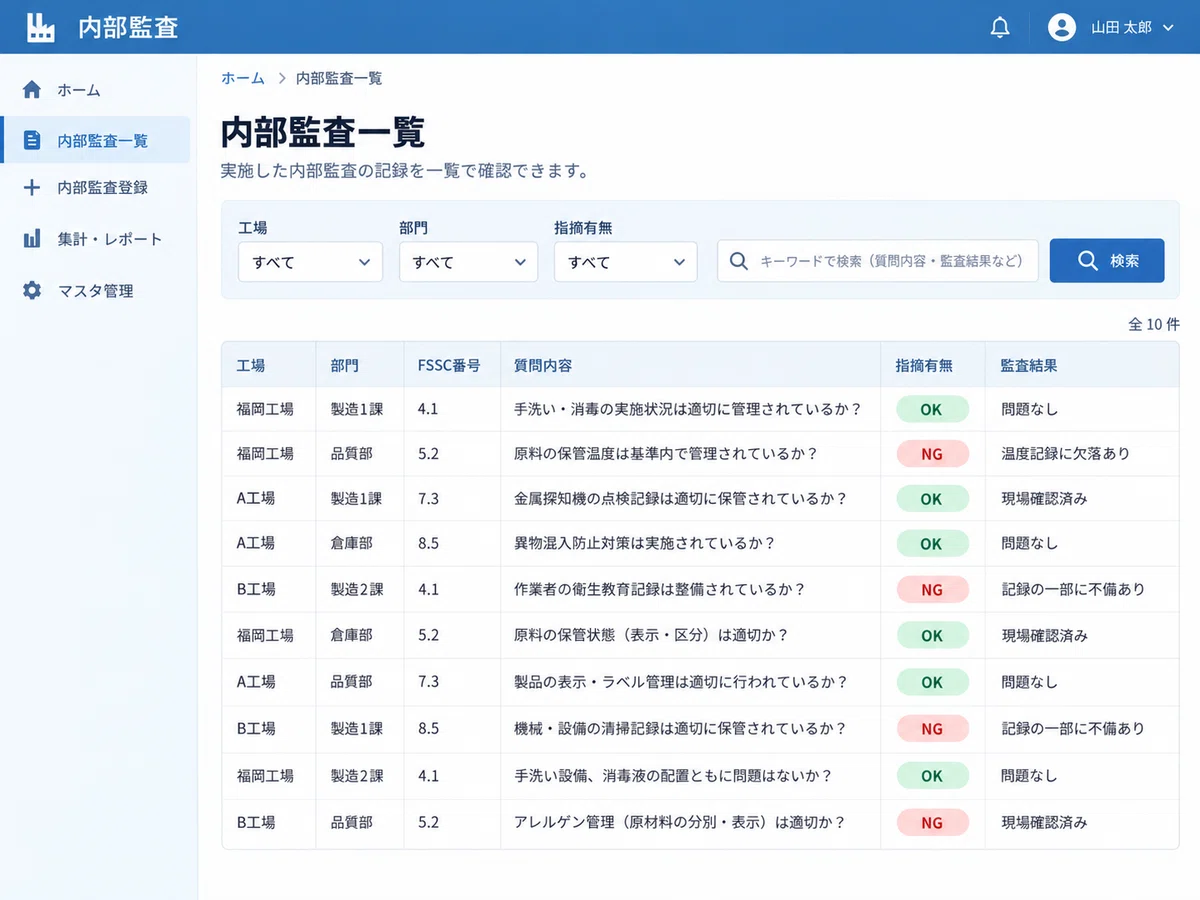Click NG badge for 機械・設備の清掃記録 row

pyautogui.click(x=932, y=728)
